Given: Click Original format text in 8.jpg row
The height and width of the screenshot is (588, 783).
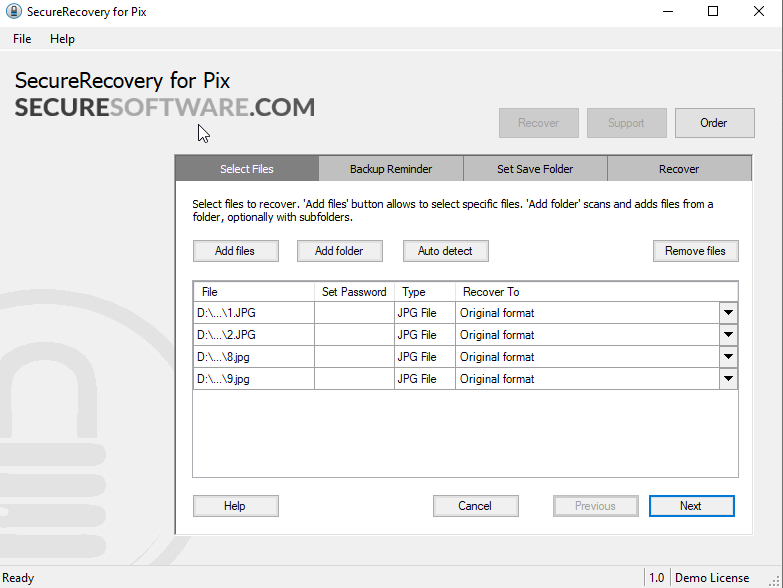Looking at the screenshot, I should click(x=497, y=357).
